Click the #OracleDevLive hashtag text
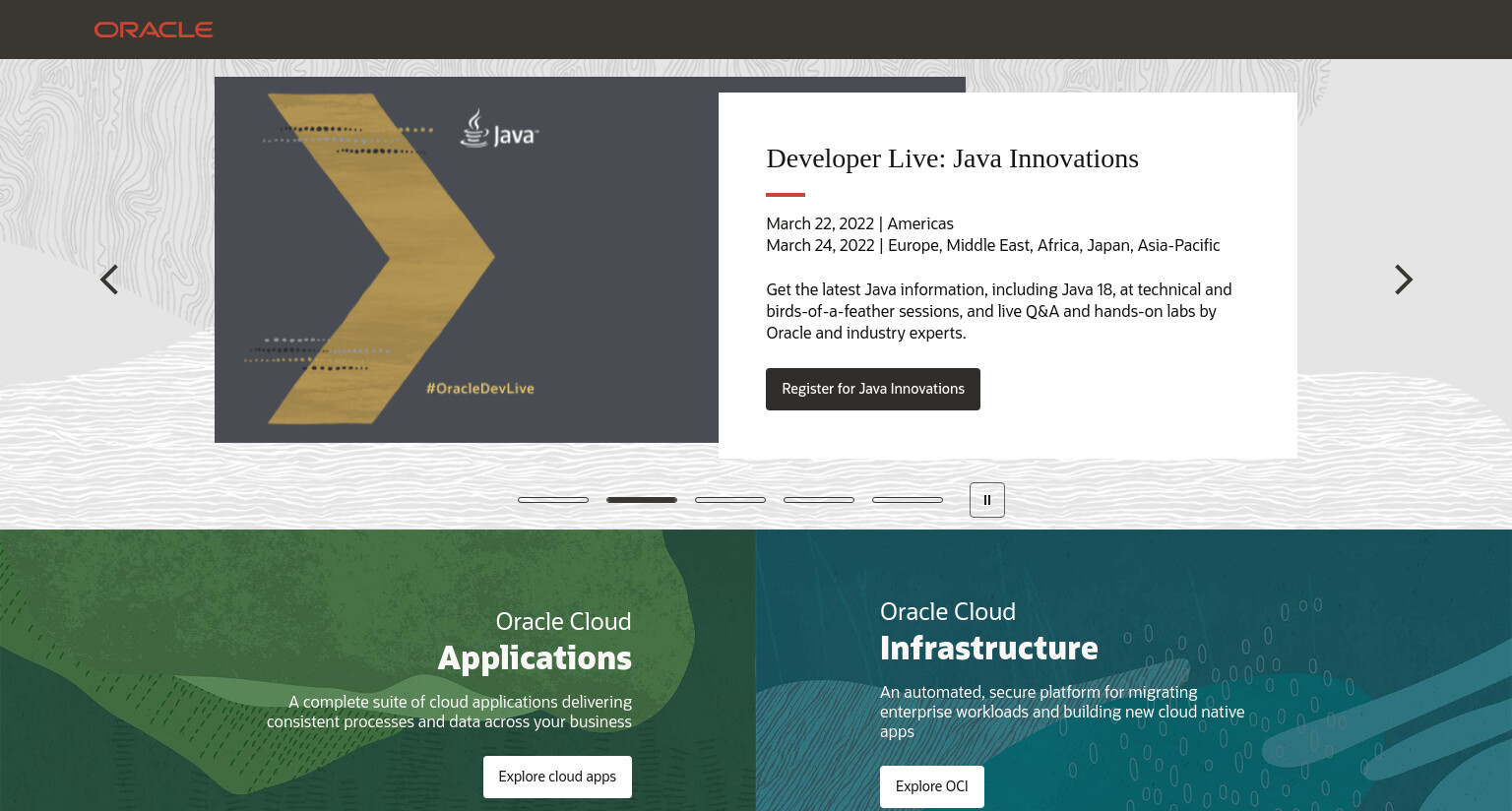This screenshot has height=811, width=1512. click(480, 388)
